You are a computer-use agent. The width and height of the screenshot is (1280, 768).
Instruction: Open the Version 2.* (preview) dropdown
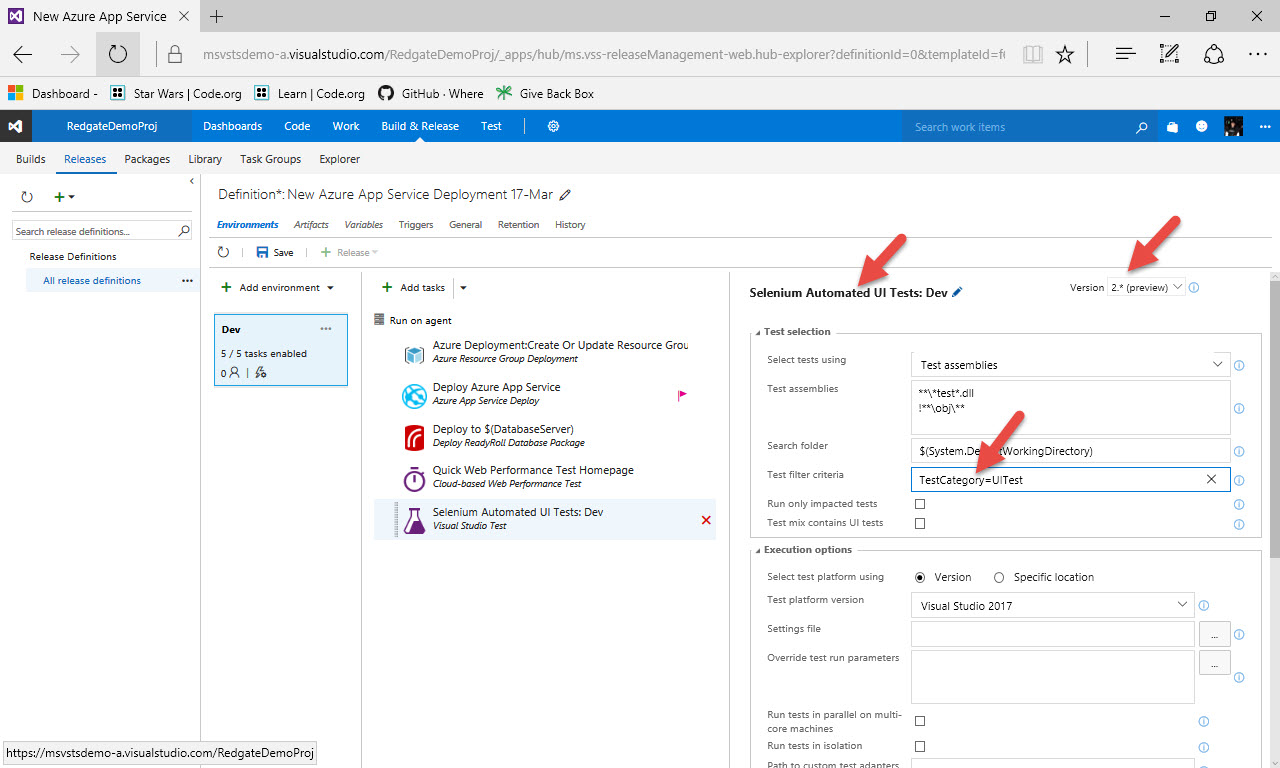coord(1146,287)
